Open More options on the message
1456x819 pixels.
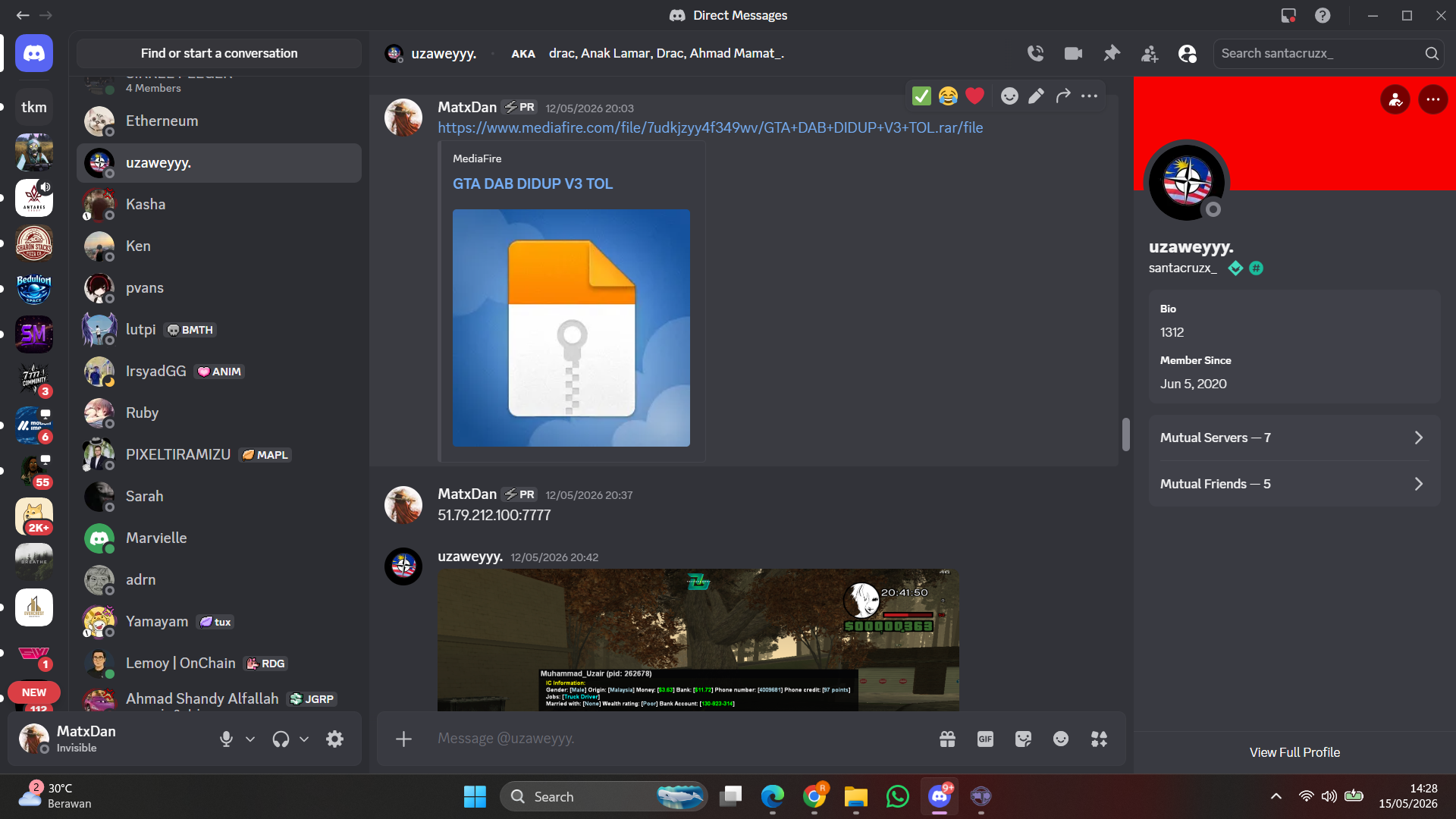tap(1090, 96)
